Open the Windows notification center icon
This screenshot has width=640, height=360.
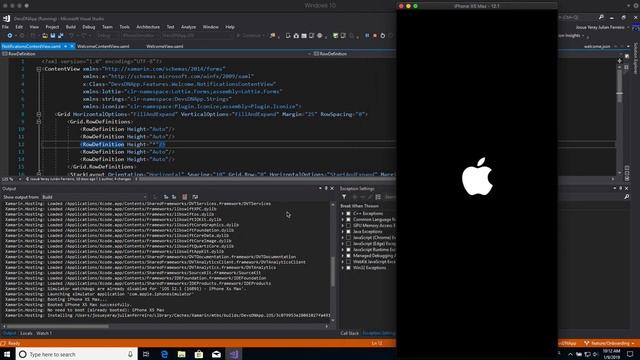click(x=630, y=354)
